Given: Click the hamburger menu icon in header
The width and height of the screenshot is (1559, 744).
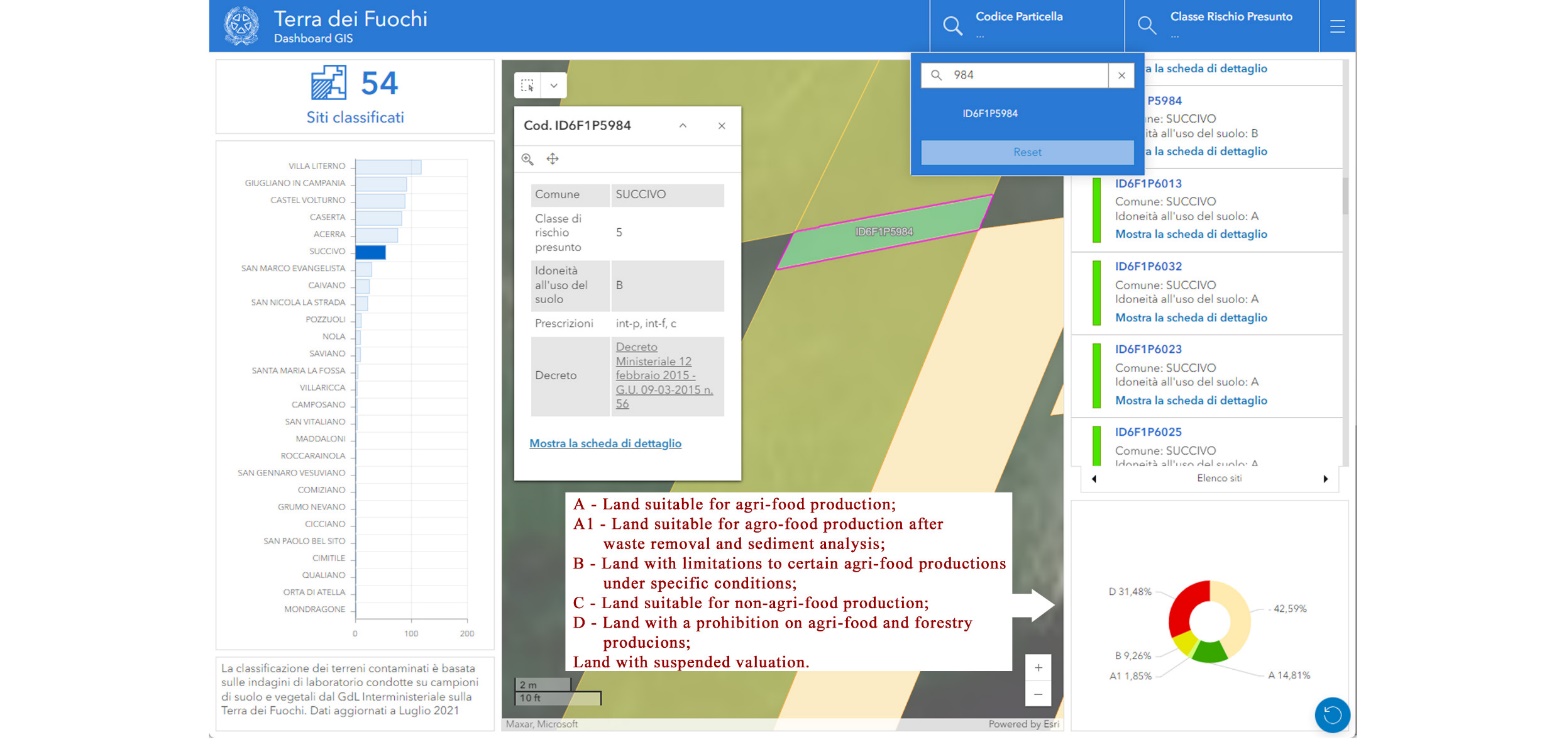Looking at the screenshot, I should (x=1337, y=27).
